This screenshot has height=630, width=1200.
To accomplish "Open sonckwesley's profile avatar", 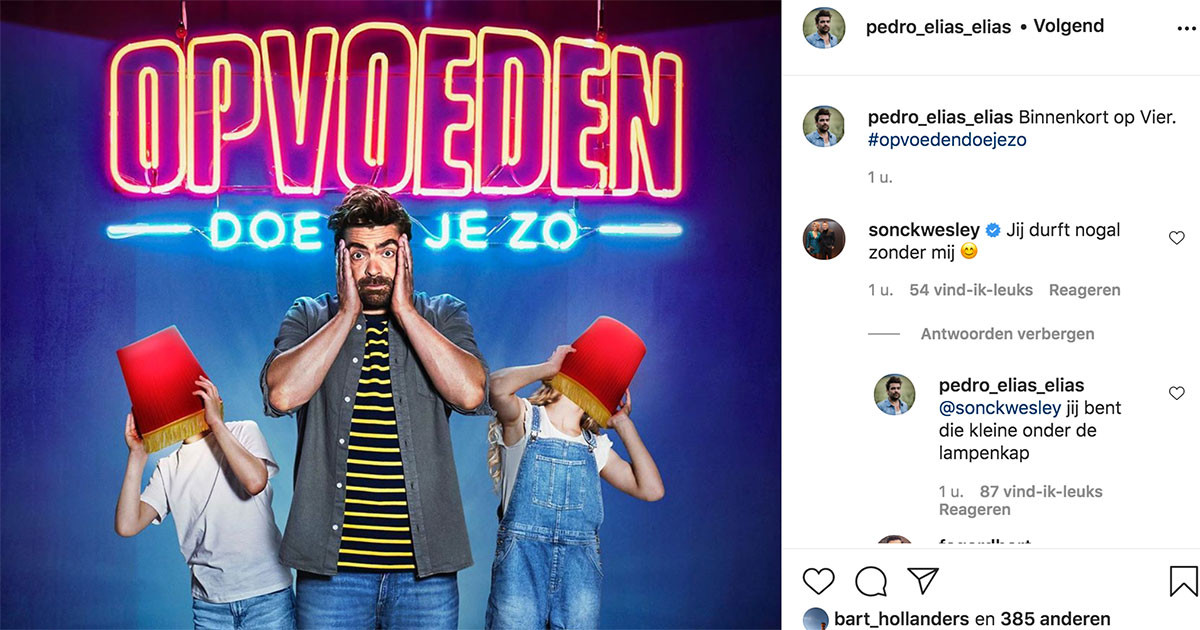I will click(x=825, y=238).
